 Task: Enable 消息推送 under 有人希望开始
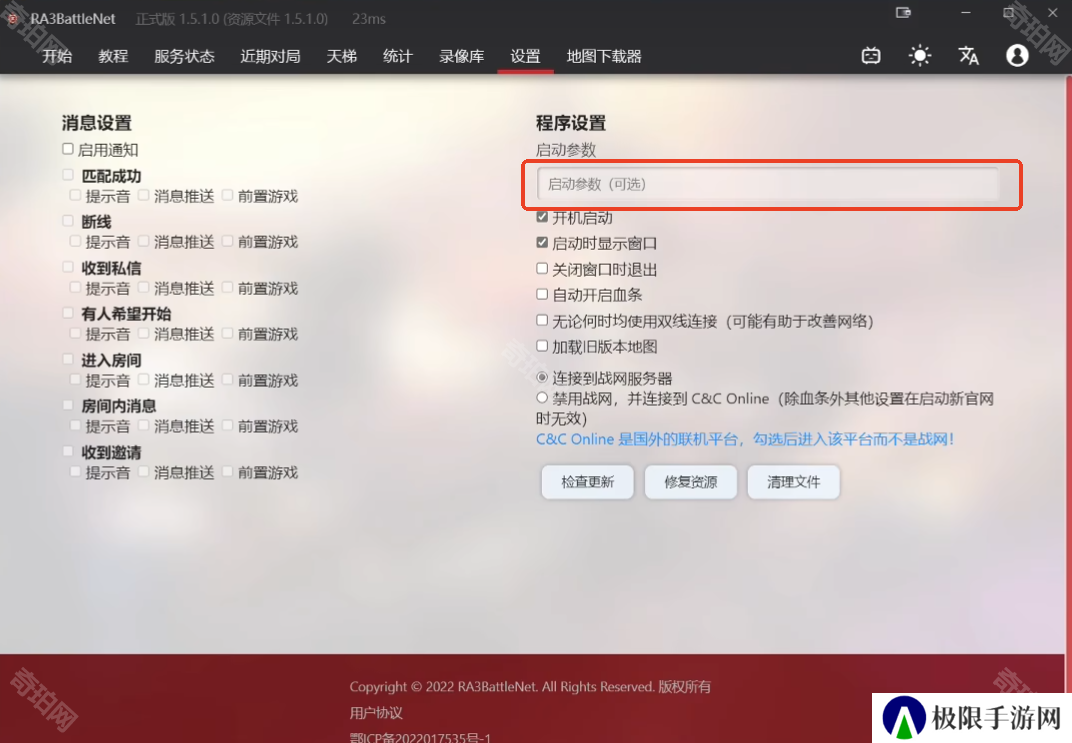coord(144,334)
